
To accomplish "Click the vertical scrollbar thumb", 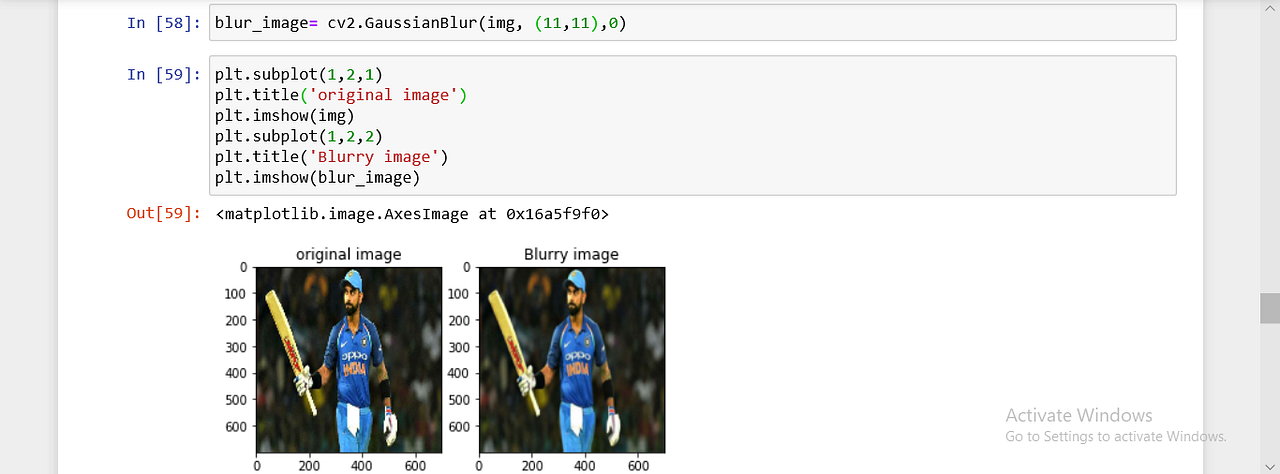I will [1270, 308].
